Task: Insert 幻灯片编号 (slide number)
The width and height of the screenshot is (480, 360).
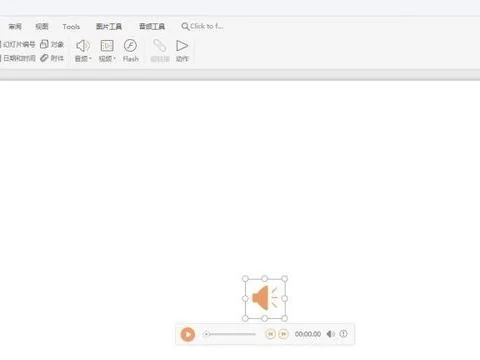Action: [x=18, y=44]
